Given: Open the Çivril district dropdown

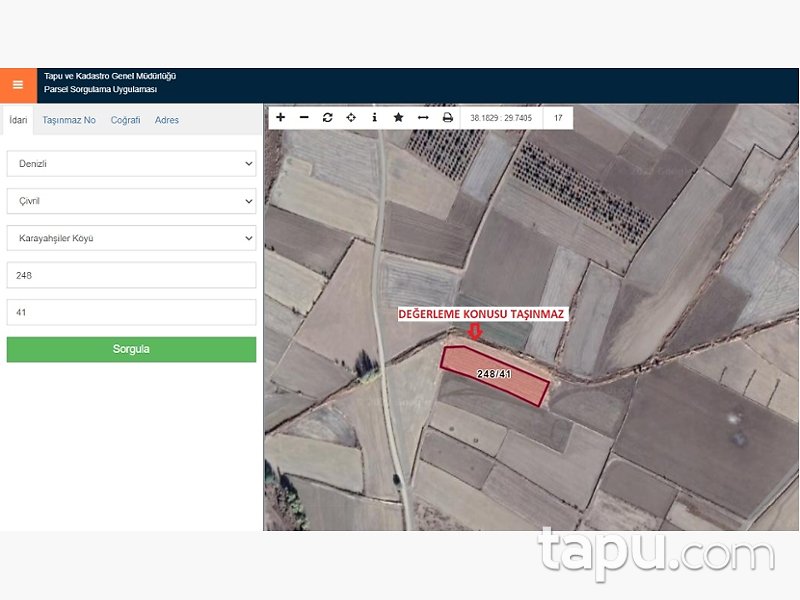Looking at the screenshot, I should pos(131,201).
